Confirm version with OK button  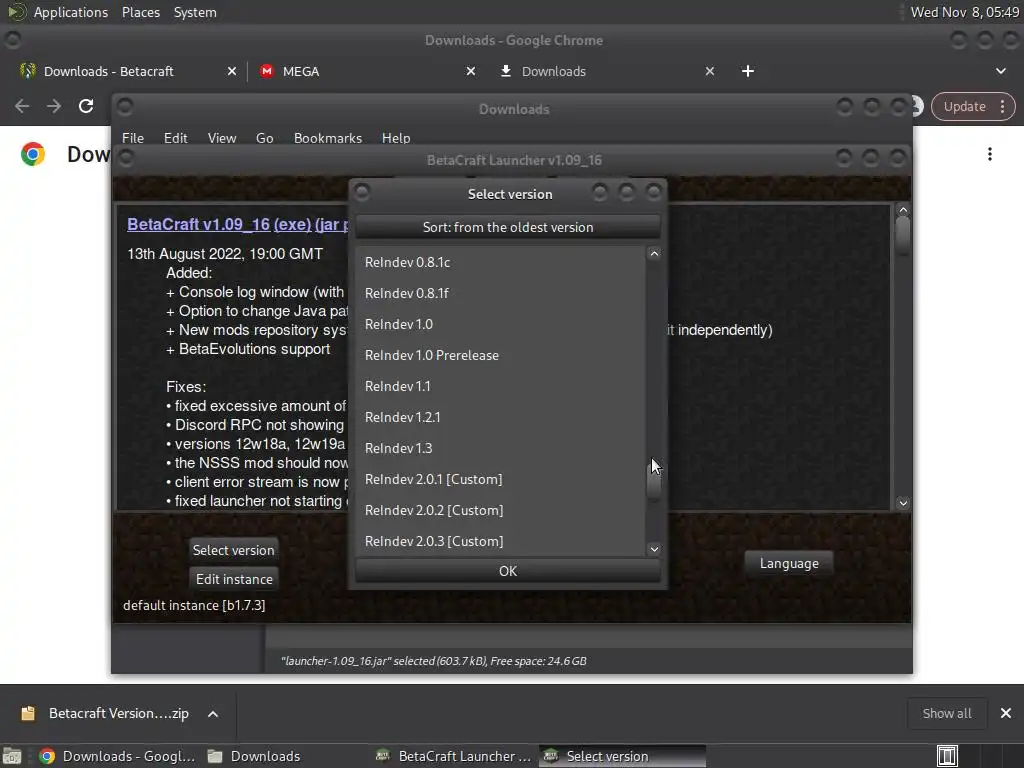507,571
